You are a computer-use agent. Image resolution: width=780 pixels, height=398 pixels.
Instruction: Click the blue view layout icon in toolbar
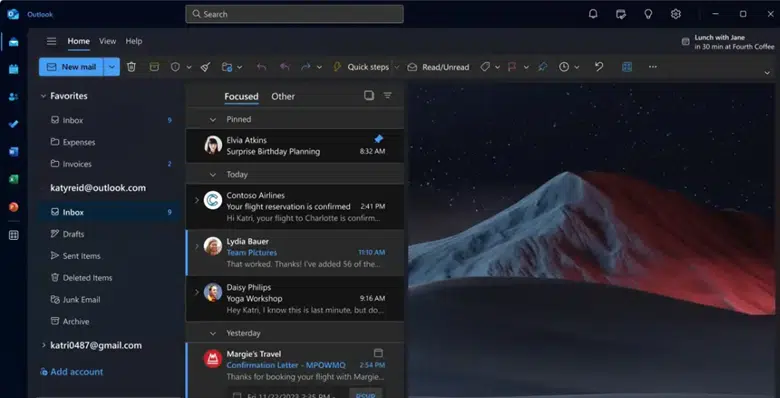(x=627, y=67)
